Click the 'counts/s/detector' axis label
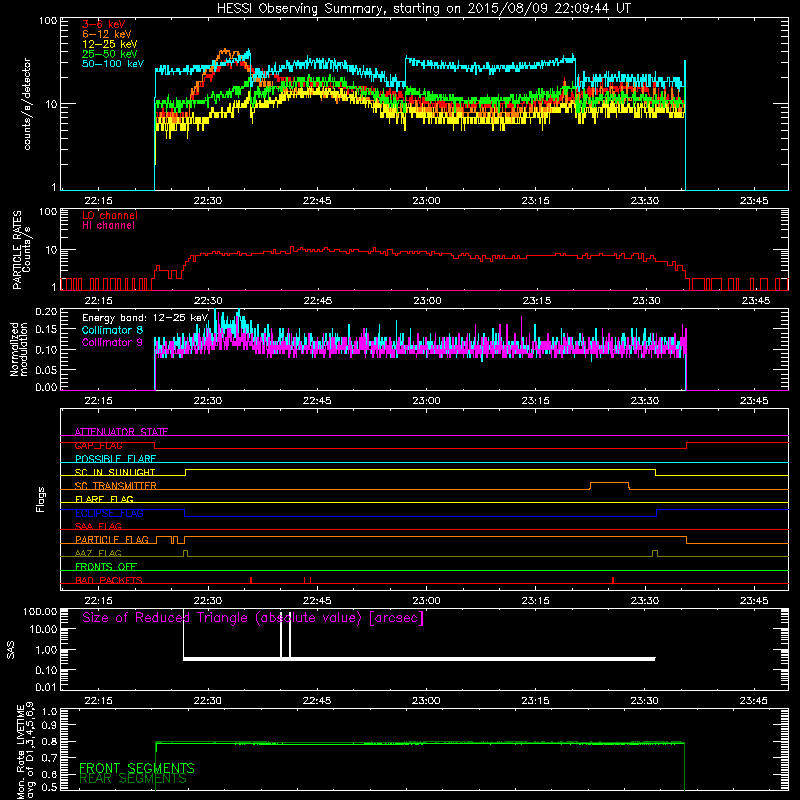This screenshot has height=800, width=800. (x=27, y=104)
